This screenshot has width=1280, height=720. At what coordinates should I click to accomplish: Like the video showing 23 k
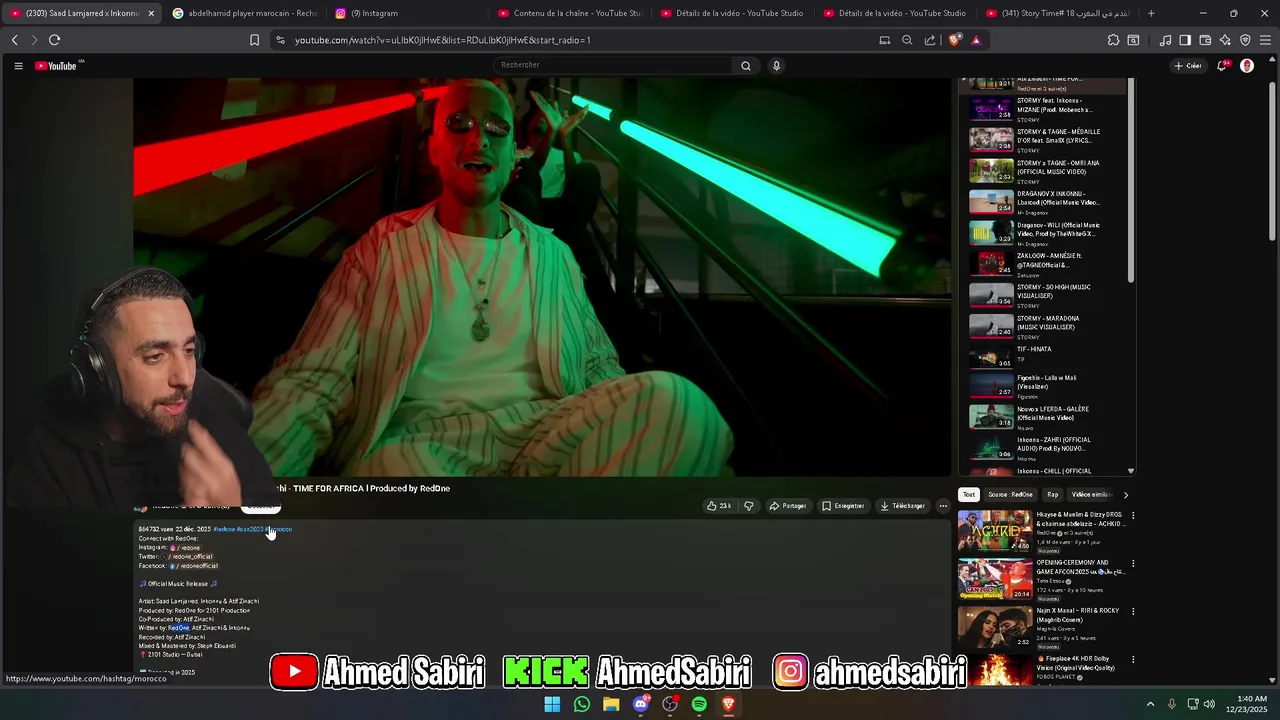pos(719,506)
